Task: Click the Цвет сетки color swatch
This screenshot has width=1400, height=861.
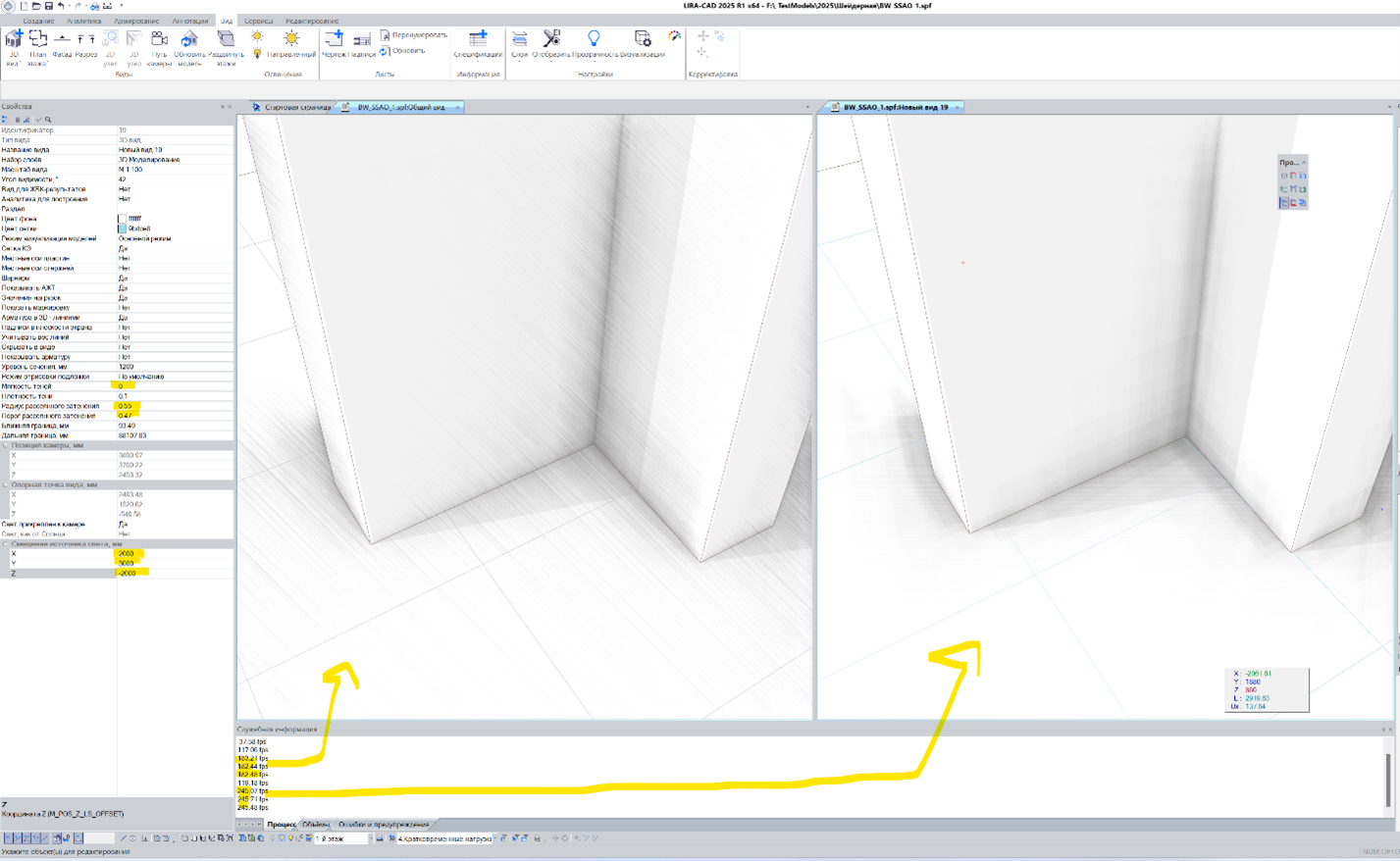Action: tap(123, 228)
